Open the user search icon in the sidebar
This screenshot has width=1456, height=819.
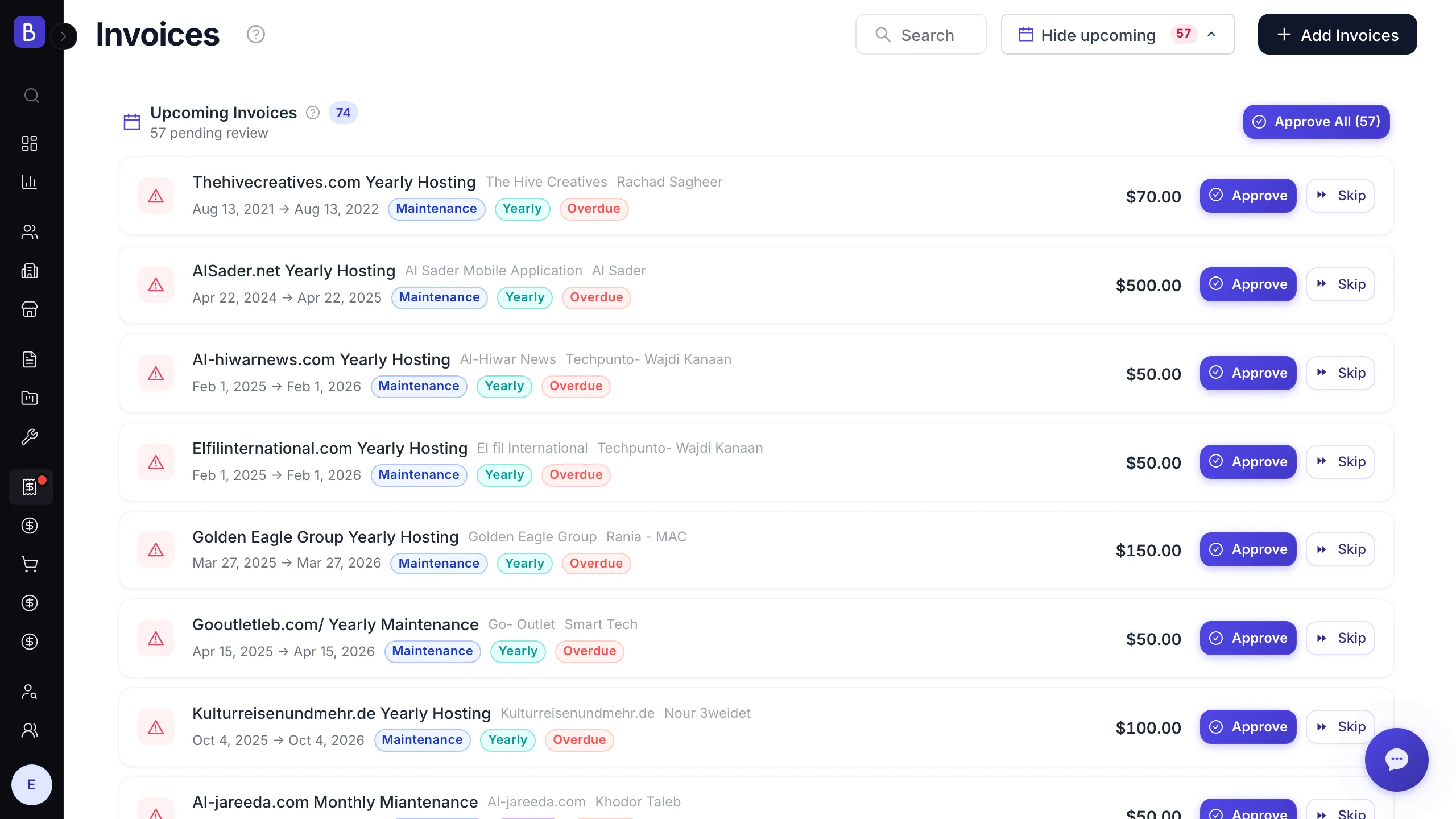click(30, 692)
